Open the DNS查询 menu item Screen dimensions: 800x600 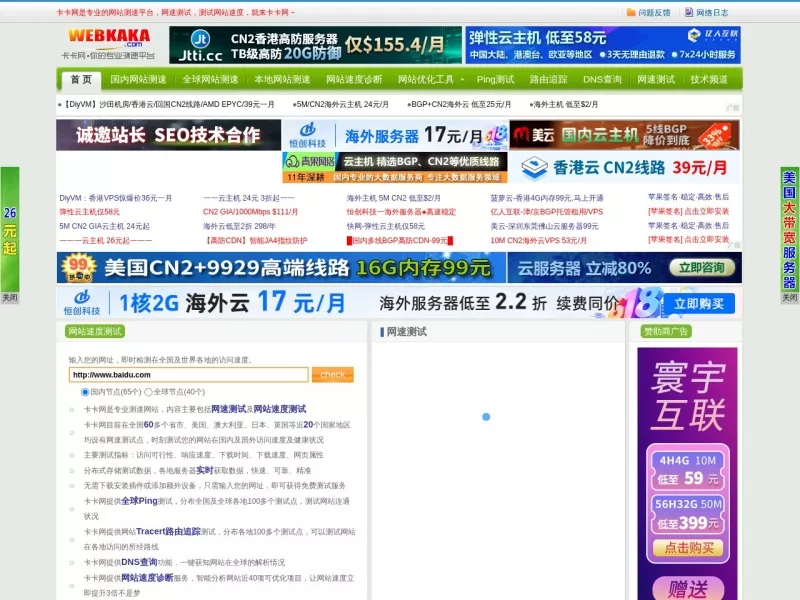602,80
